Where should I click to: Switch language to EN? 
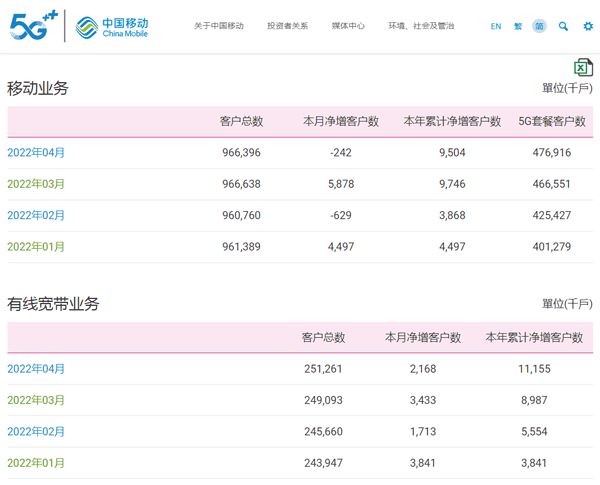[496, 26]
